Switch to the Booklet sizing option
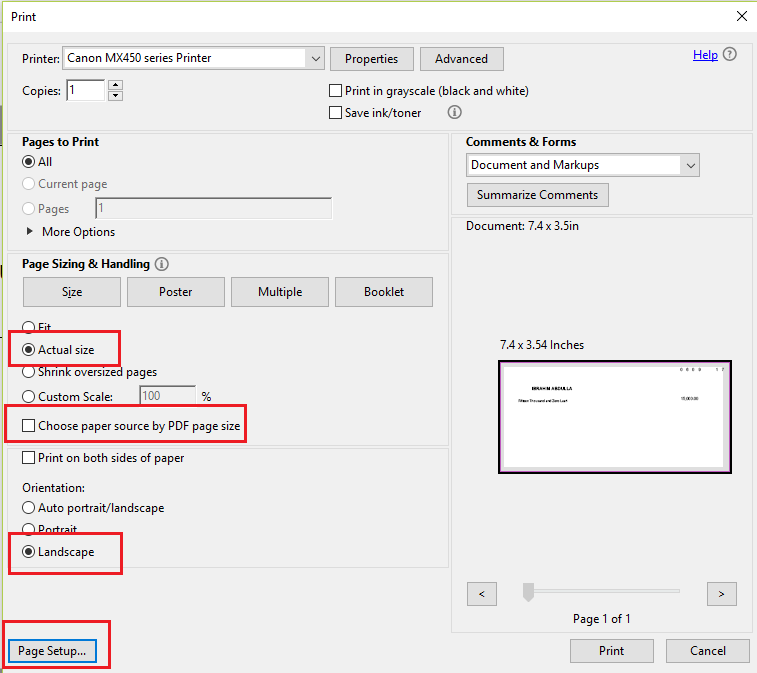 point(384,292)
